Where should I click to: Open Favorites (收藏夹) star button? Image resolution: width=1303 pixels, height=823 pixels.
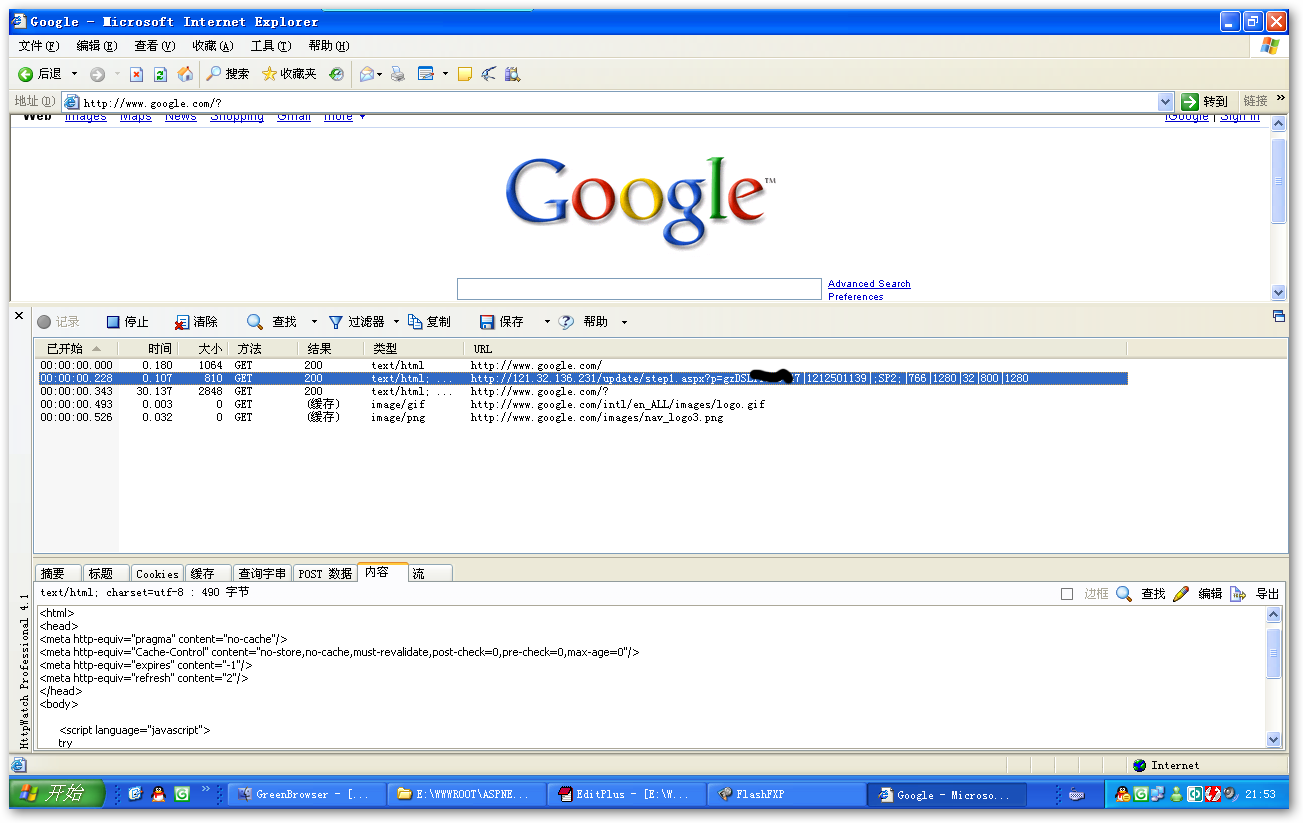[x=289, y=74]
